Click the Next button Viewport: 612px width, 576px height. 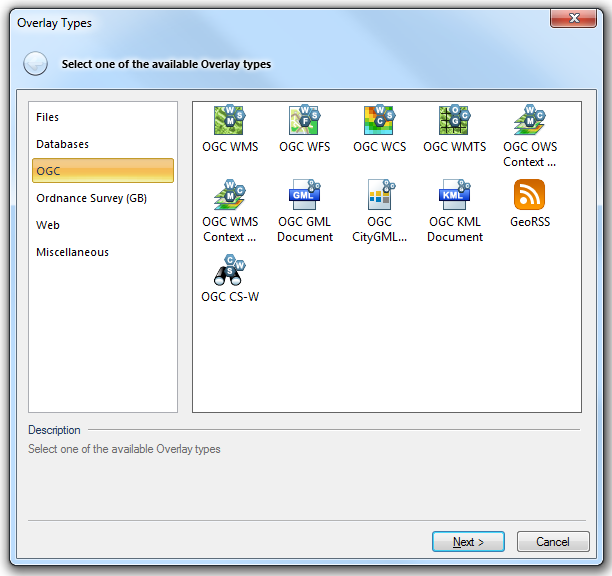coord(468,541)
